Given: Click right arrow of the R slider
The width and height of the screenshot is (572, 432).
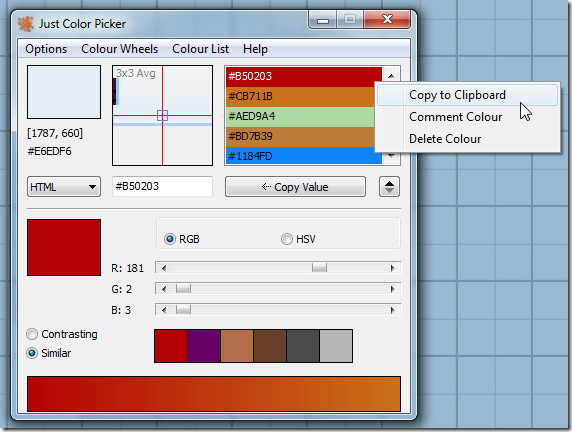Looking at the screenshot, I should point(393,268).
